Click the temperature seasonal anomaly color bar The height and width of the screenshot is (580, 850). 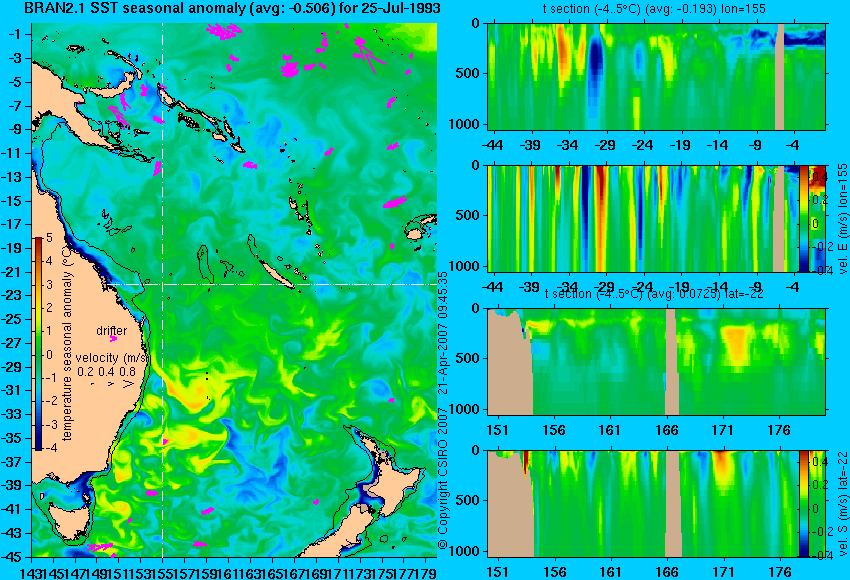(x=38, y=344)
